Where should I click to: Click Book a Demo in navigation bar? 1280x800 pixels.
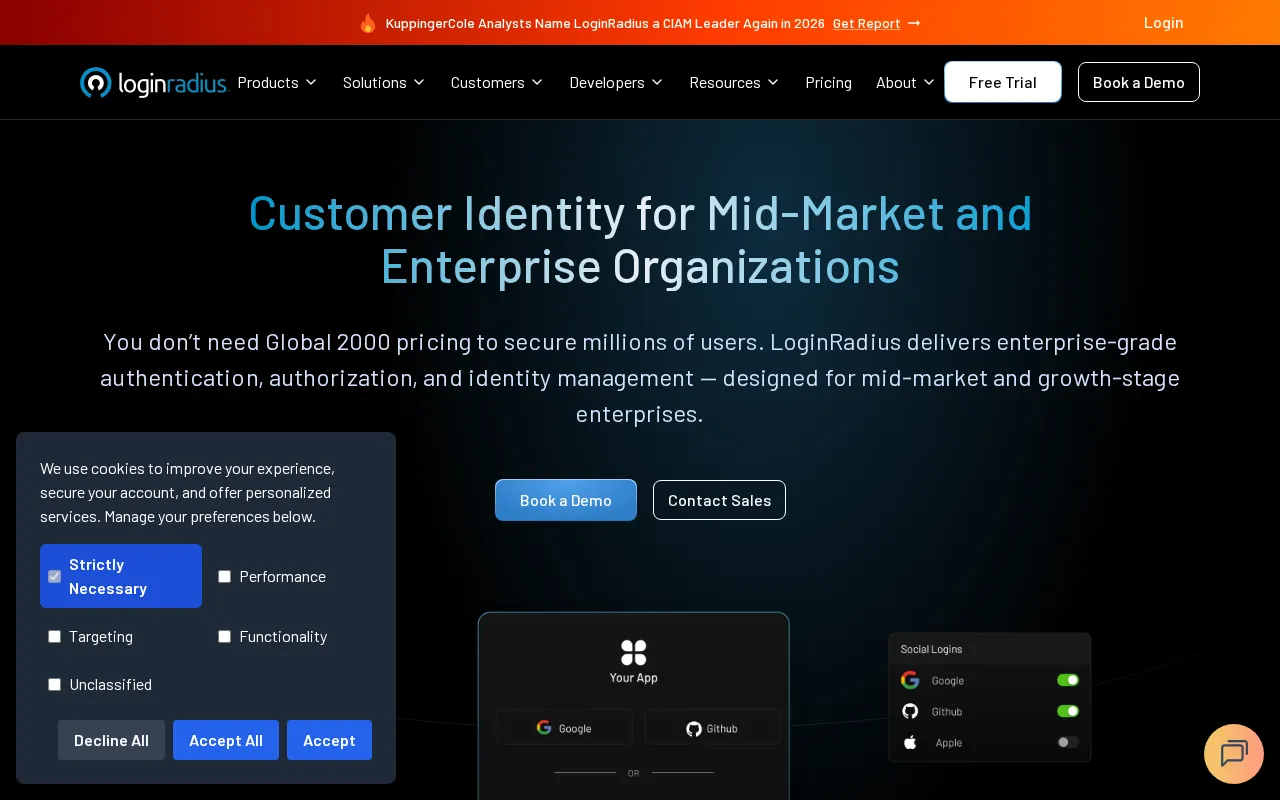(x=1139, y=82)
